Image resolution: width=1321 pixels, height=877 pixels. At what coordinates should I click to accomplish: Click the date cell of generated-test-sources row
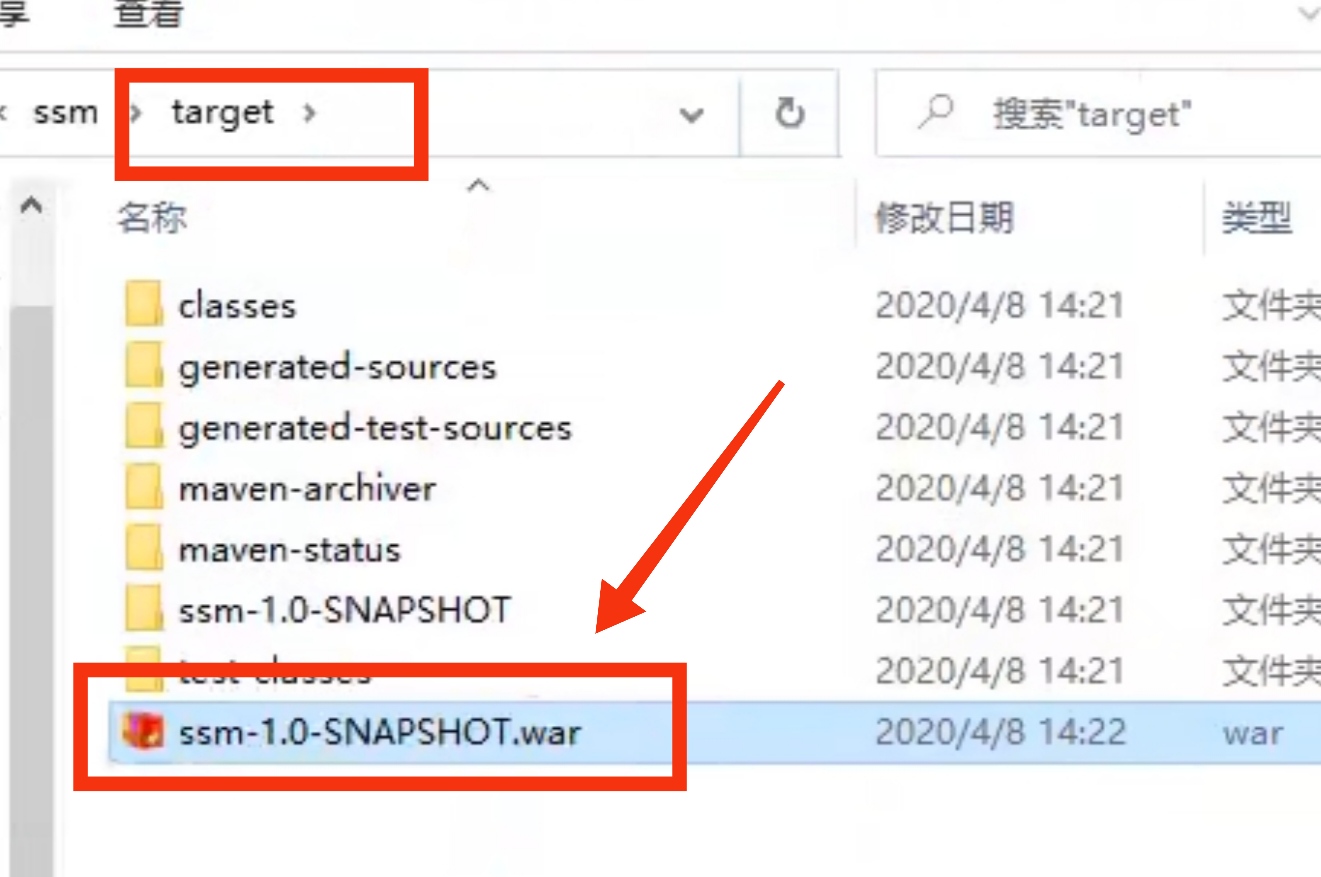[1000, 429]
